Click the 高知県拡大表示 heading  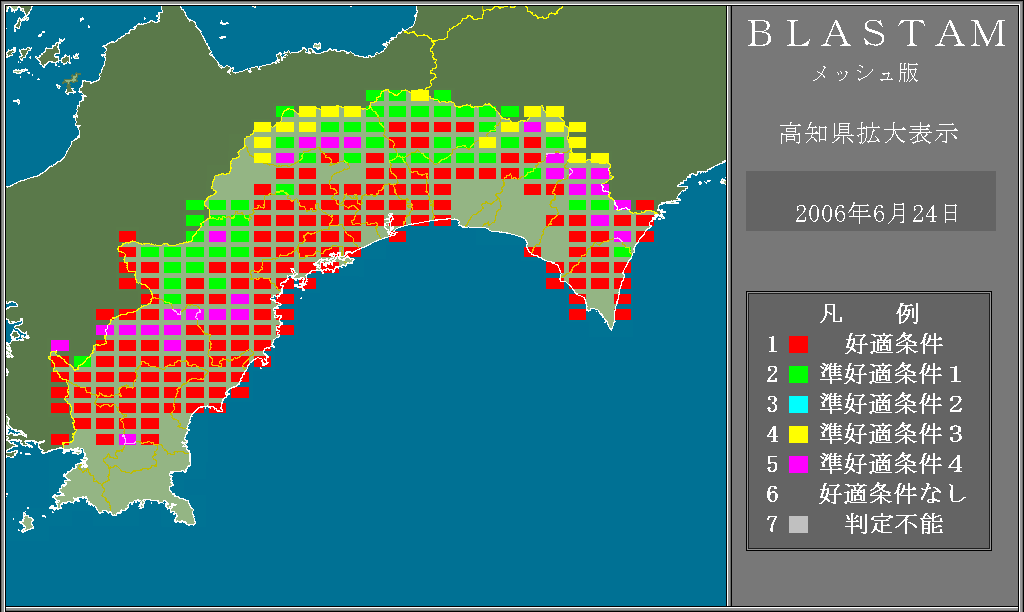[x=869, y=133]
